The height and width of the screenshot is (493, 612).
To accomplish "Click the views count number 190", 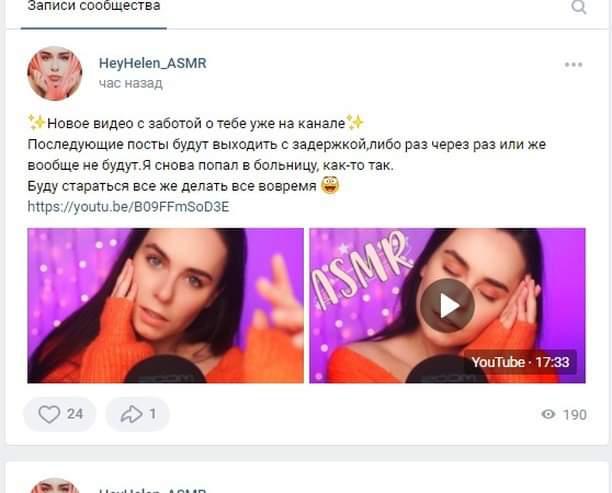I will (575, 415).
